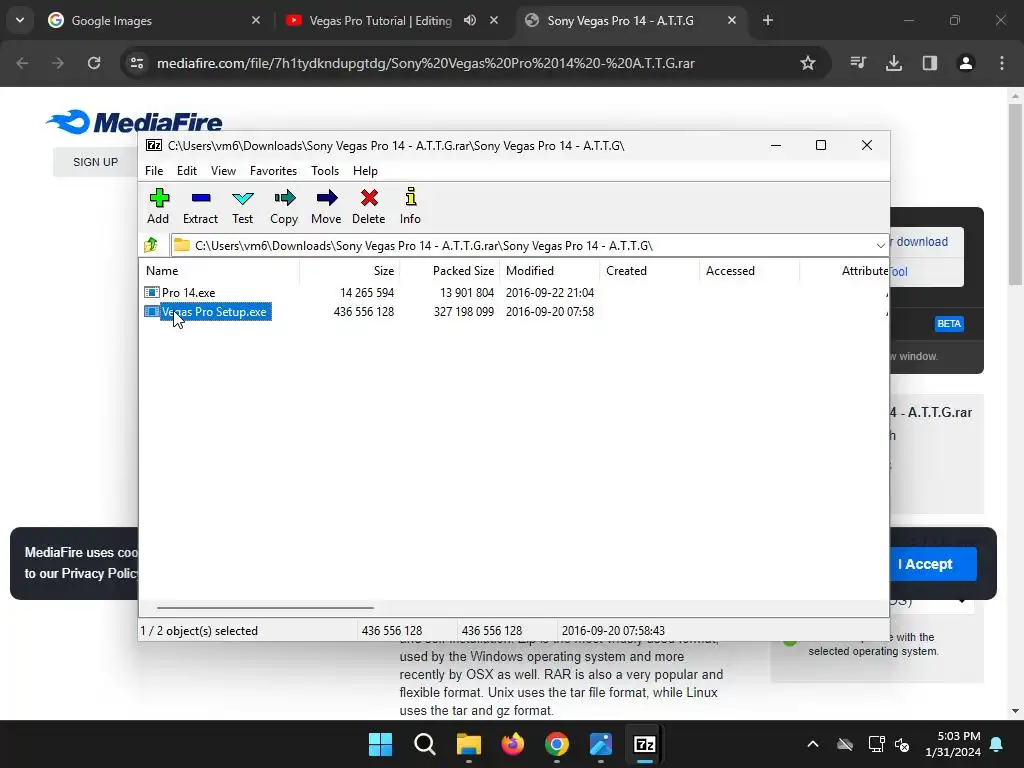Click MediaFire SIGN UP button
Screen dimensions: 1024x768
[x=95, y=162]
